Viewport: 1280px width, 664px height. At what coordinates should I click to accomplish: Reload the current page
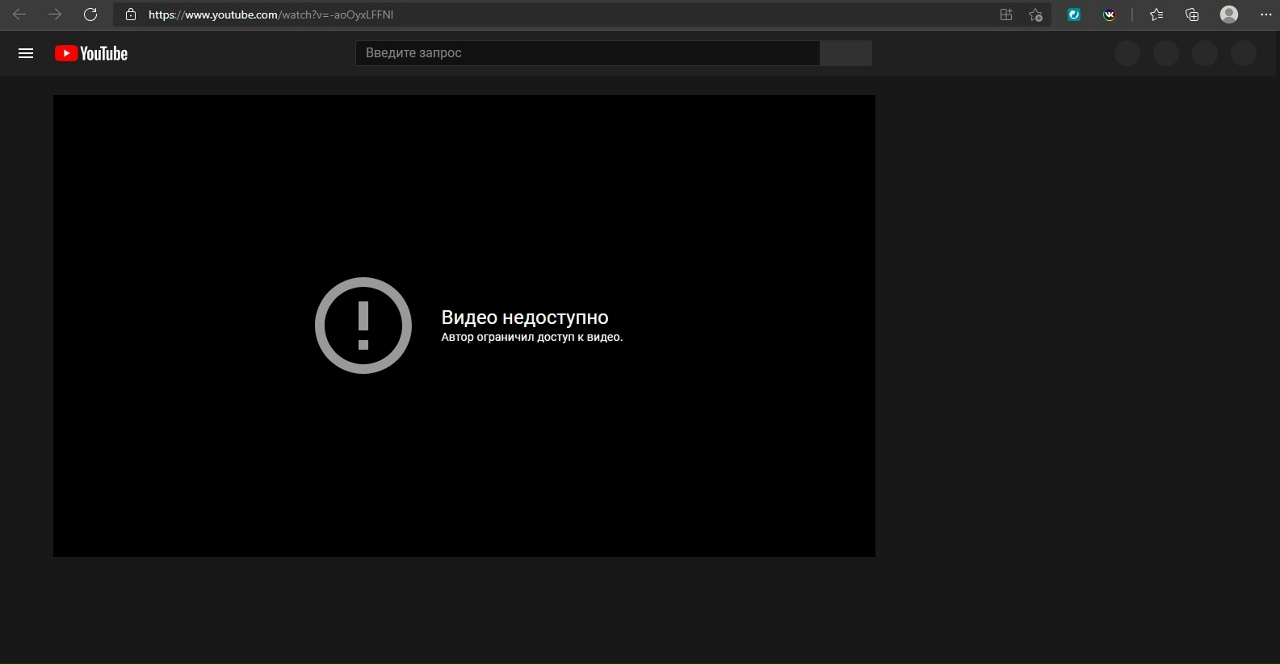(x=90, y=15)
